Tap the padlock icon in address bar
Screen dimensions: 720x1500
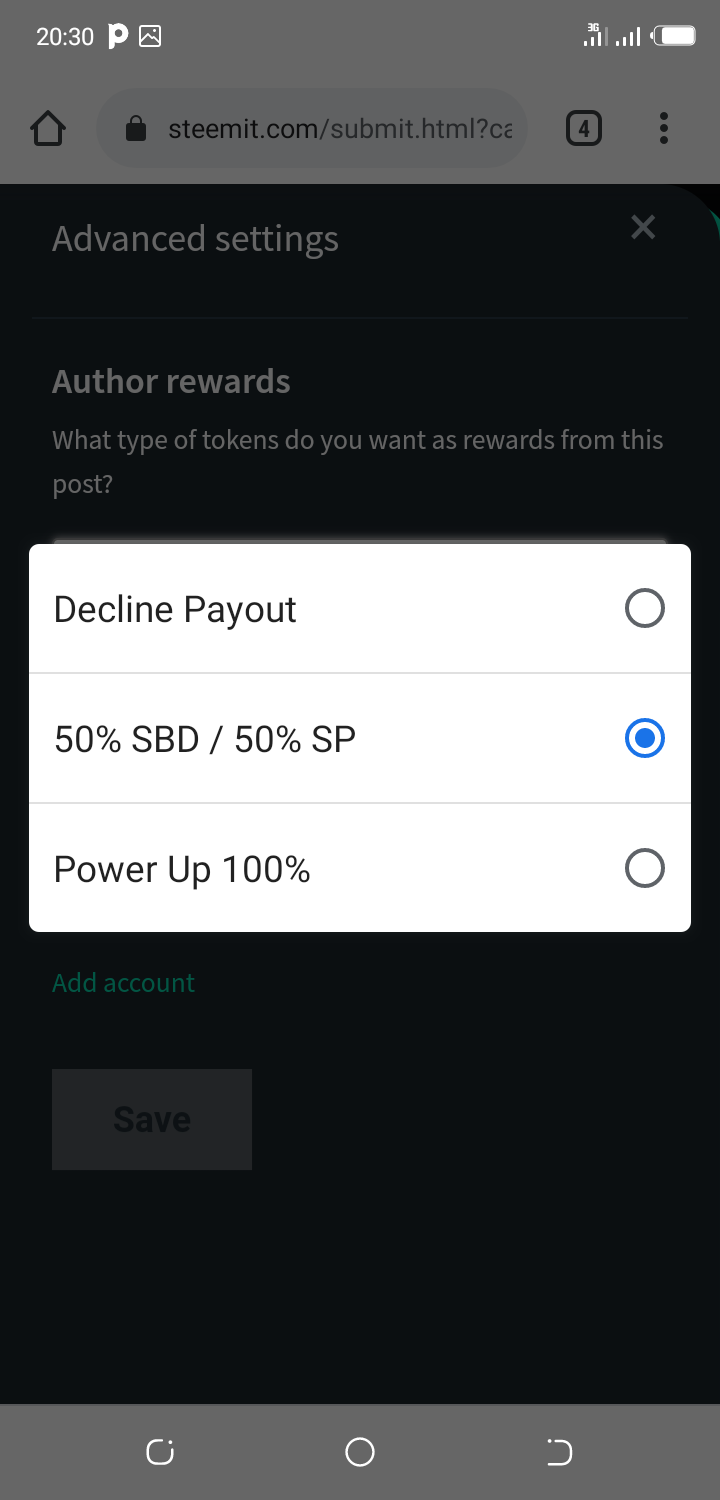137,129
